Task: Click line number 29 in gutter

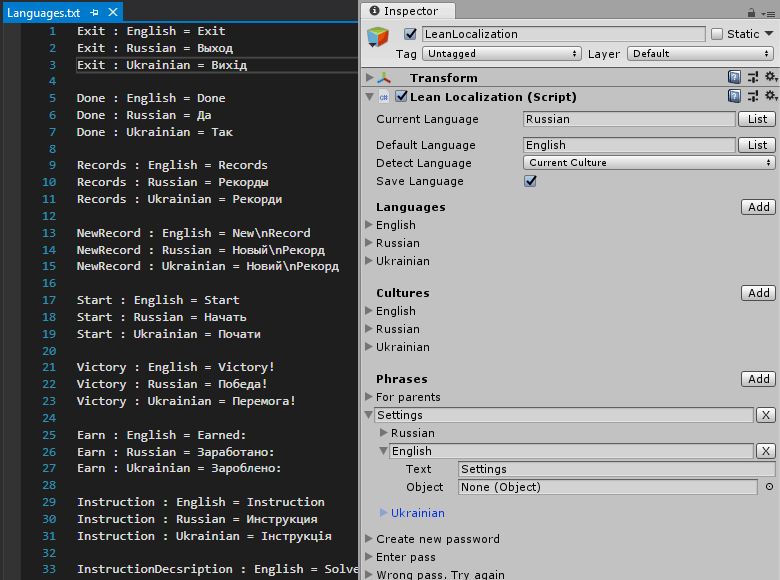Action: point(49,502)
